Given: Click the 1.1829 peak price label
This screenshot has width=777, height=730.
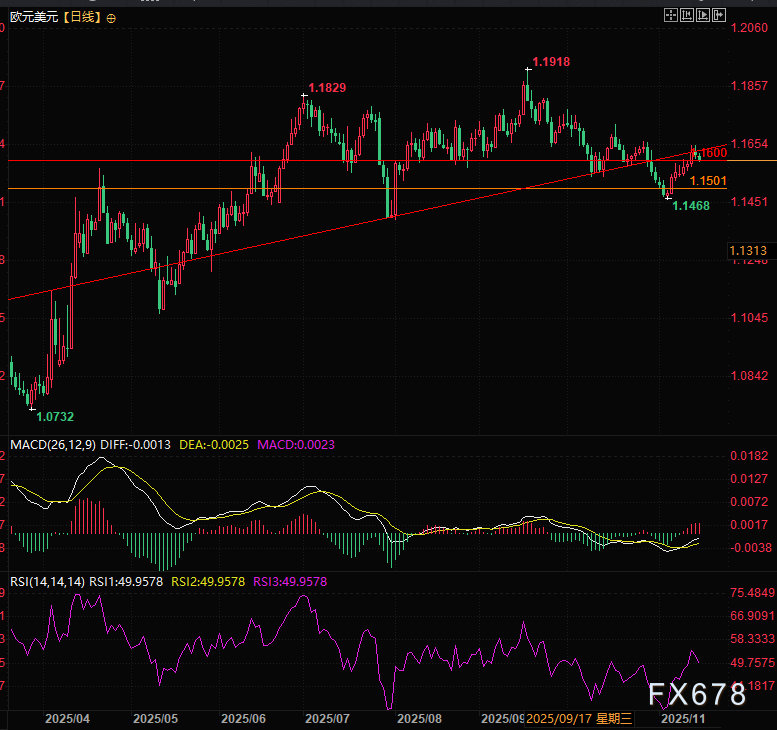Looking at the screenshot, I should [x=327, y=88].
